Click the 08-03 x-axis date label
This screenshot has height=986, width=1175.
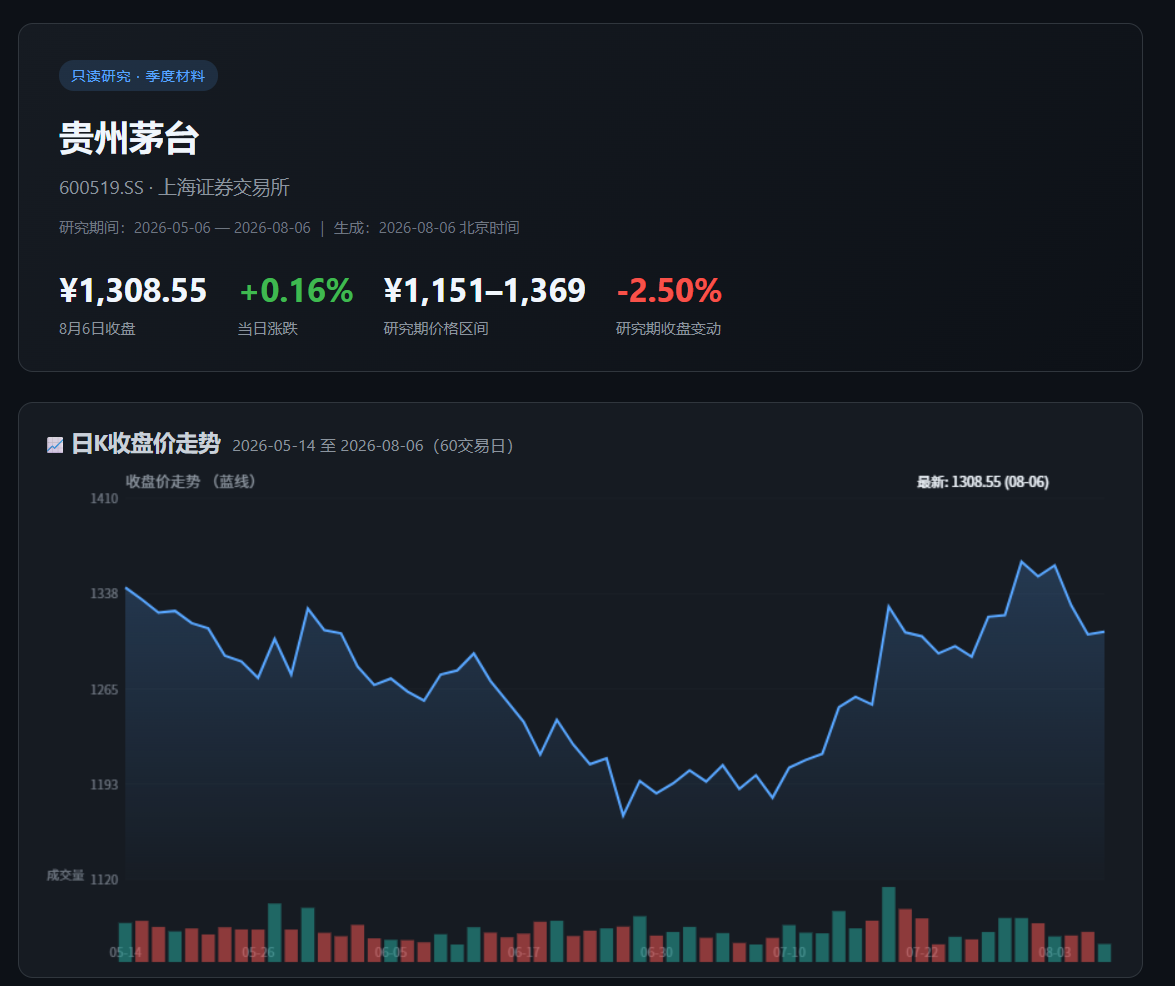point(1054,952)
